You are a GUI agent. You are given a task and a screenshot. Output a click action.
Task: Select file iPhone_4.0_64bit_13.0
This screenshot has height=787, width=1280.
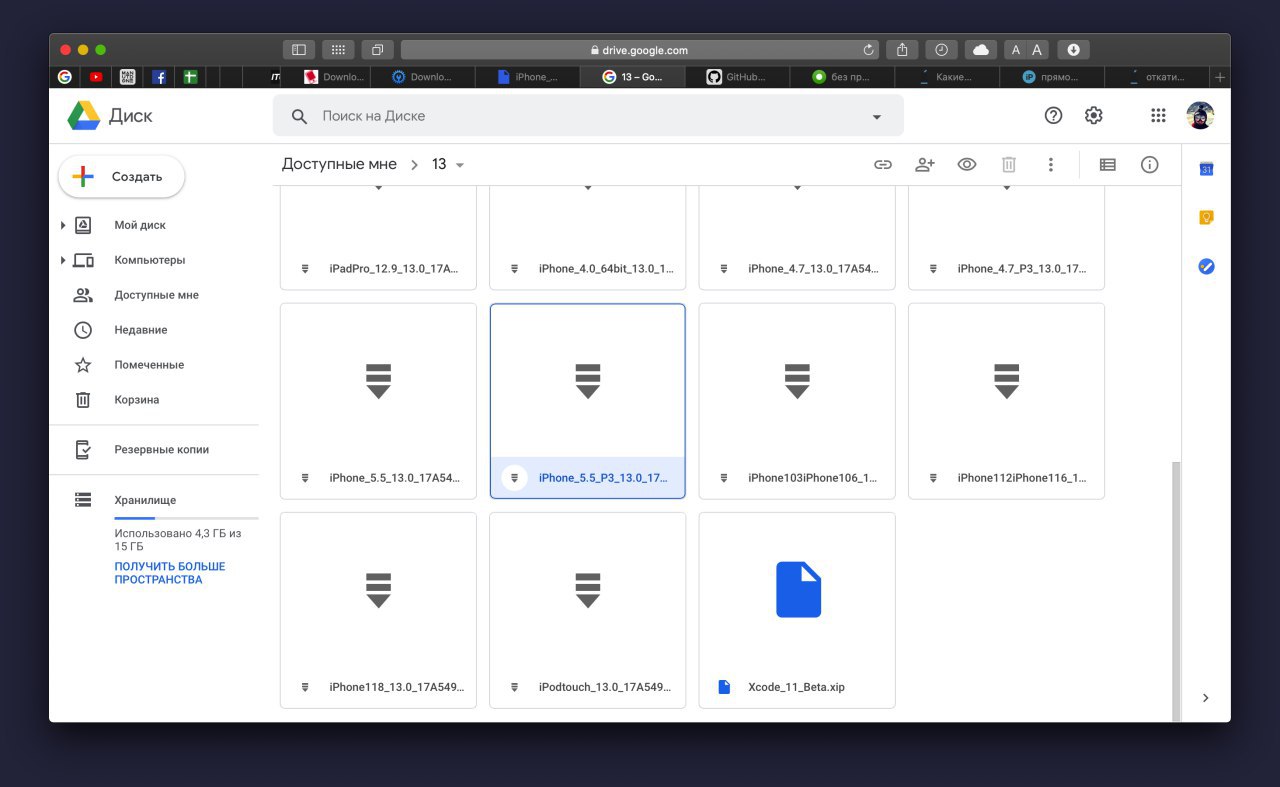click(588, 238)
